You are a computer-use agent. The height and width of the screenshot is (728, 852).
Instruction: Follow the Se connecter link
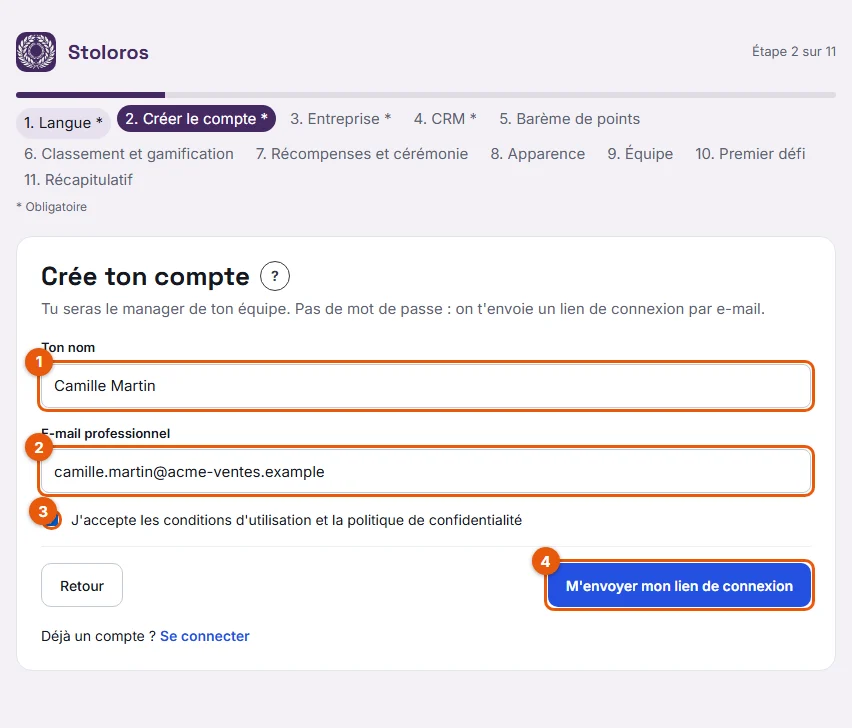(x=204, y=636)
